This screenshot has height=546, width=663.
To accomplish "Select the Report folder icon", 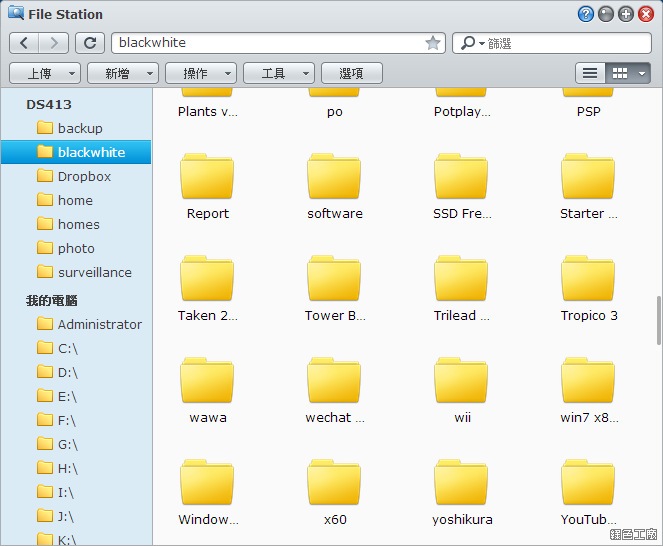I will pyautogui.click(x=207, y=176).
